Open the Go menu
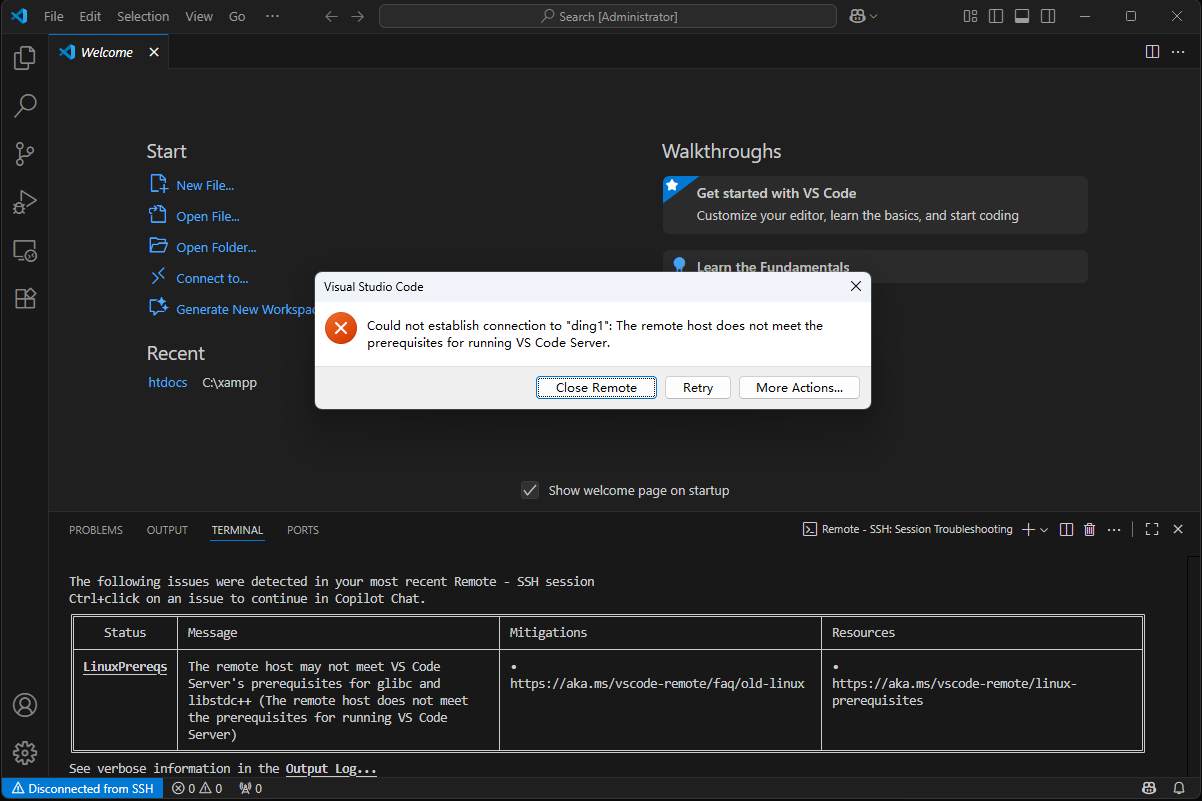Screen dimensions: 1202x801 click(237, 16)
